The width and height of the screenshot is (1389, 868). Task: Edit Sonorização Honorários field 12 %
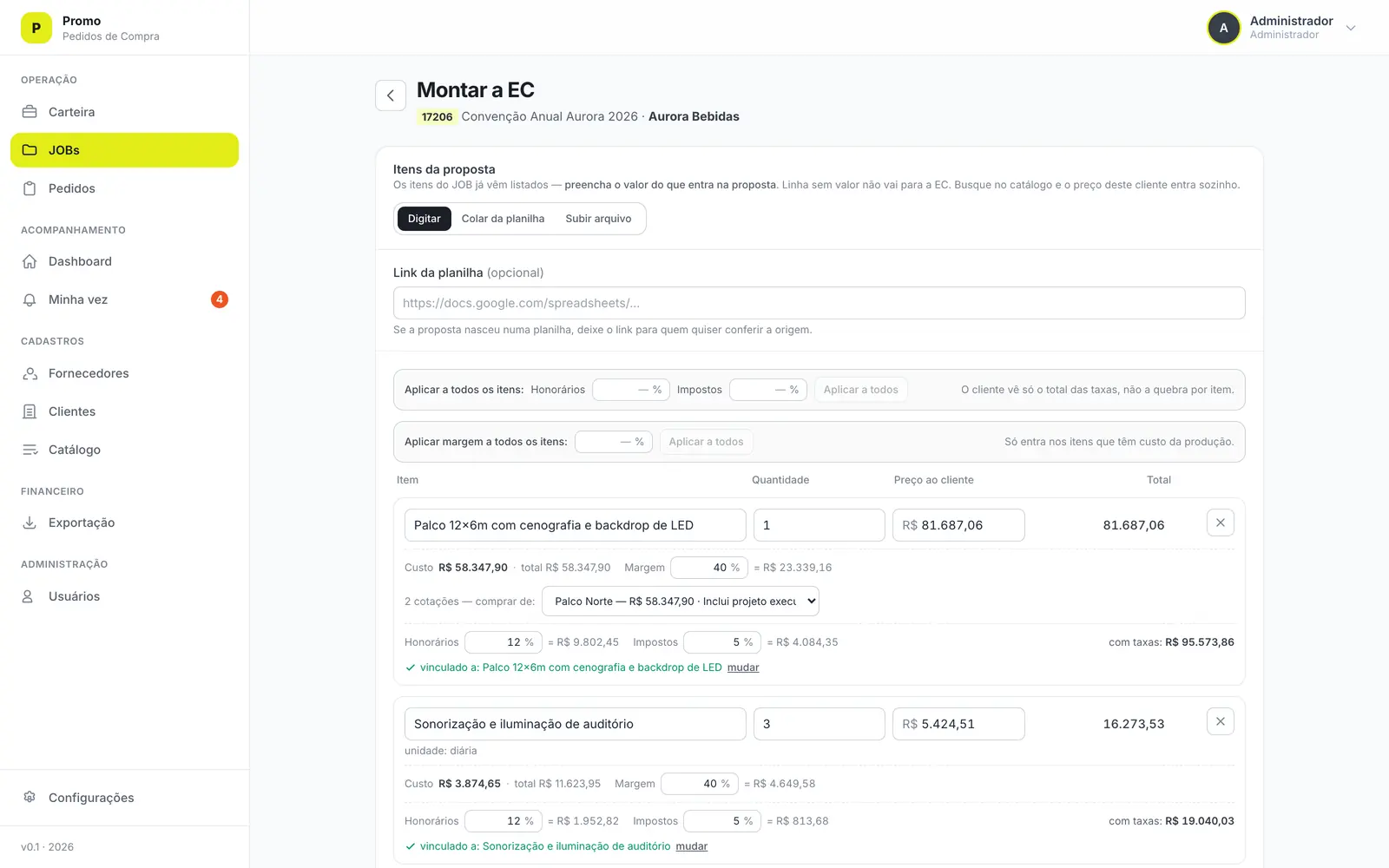[504, 821]
